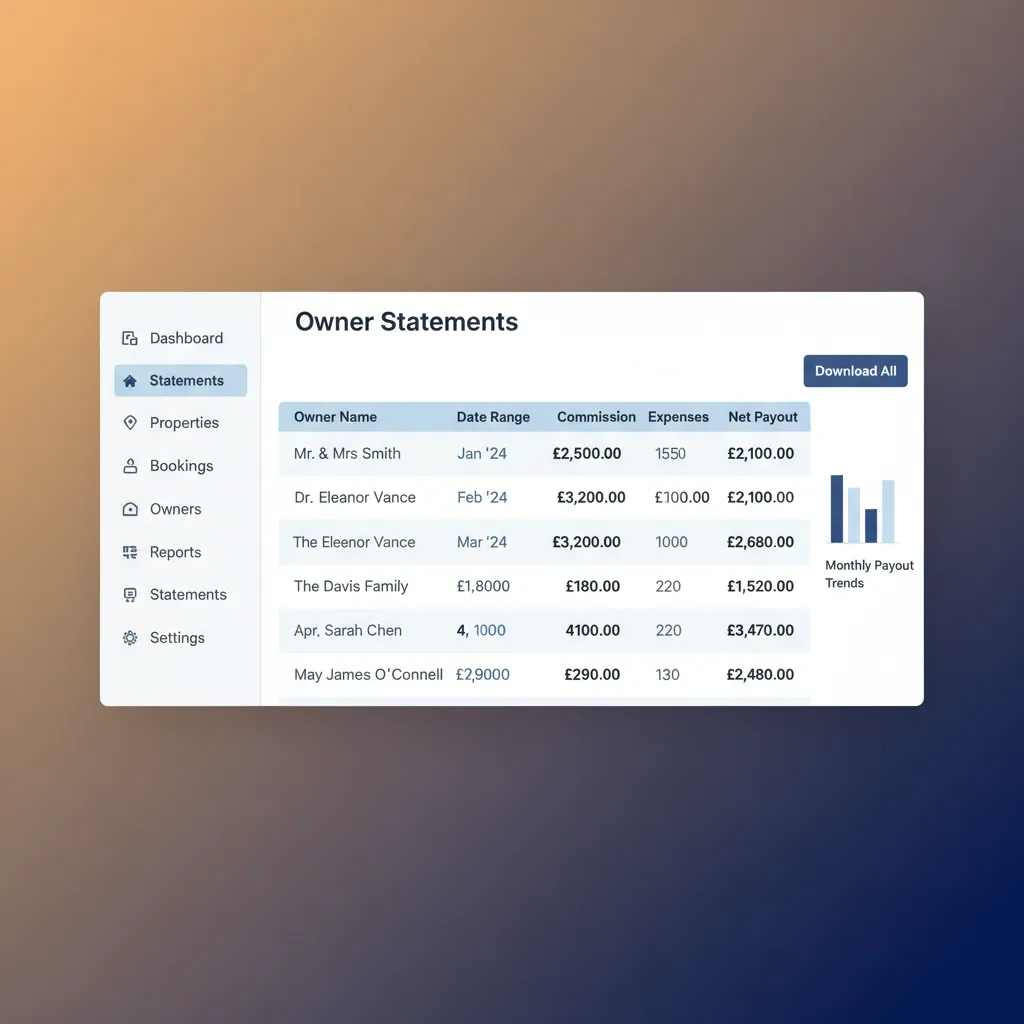The height and width of the screenshot is (1024, 1024).
Task: Click the 4100.00 commission value
Action: (x=592, y=630)
